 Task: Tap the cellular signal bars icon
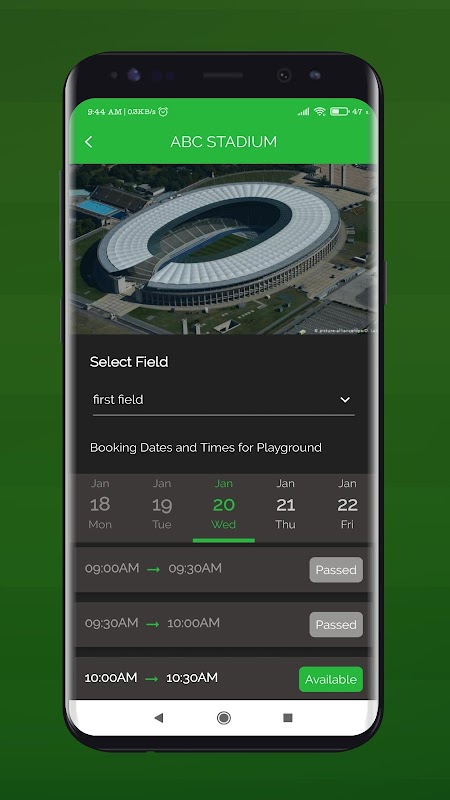304,111
